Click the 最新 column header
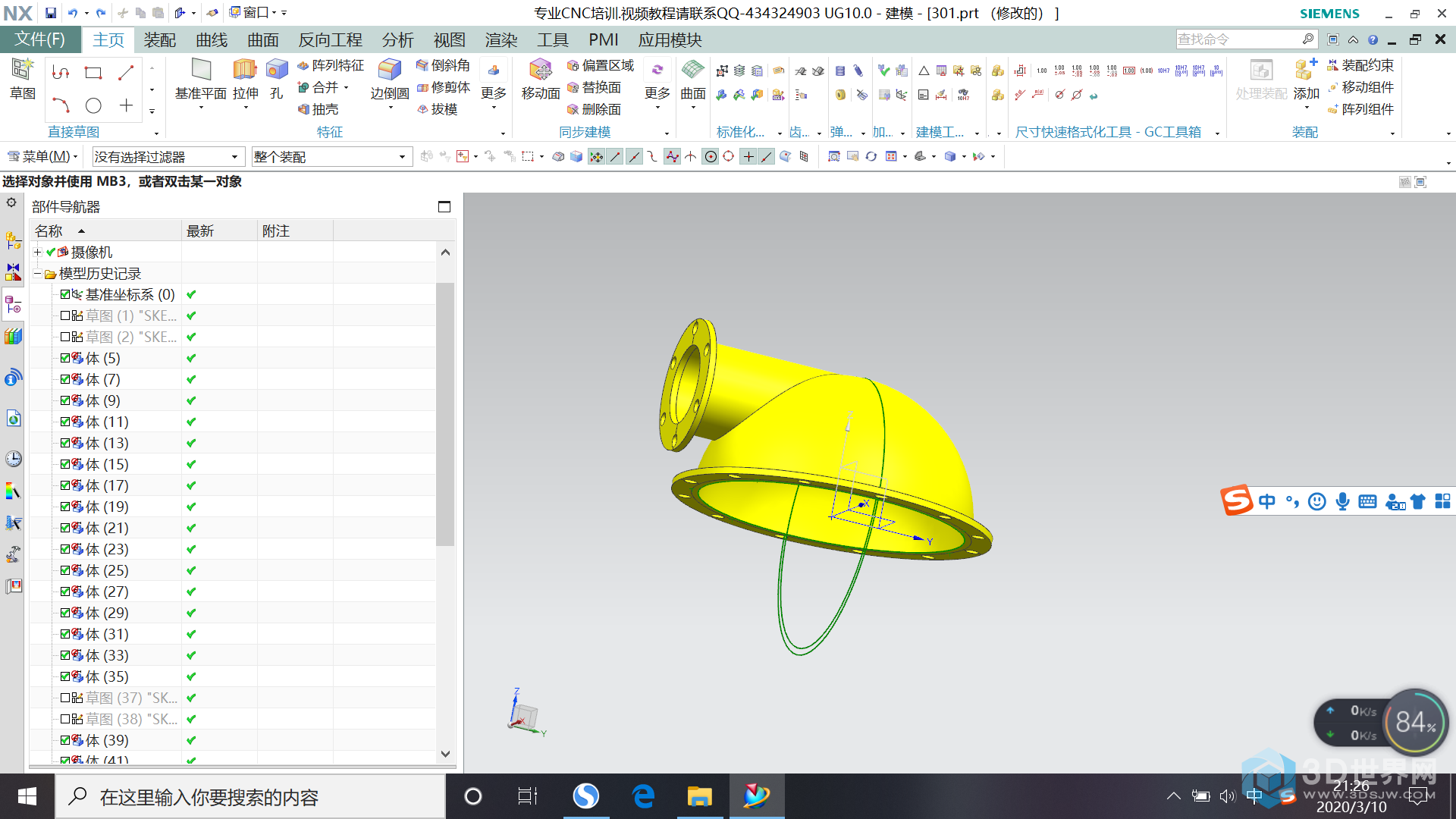 tap(219, 231)
